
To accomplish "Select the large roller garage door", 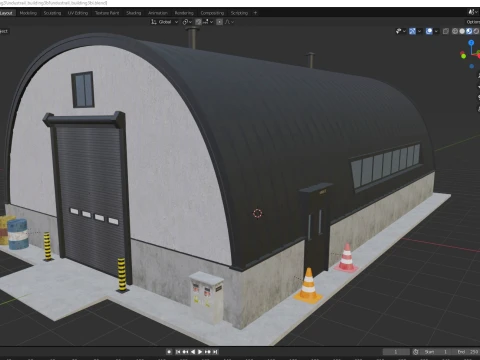I will pos(90,200).
